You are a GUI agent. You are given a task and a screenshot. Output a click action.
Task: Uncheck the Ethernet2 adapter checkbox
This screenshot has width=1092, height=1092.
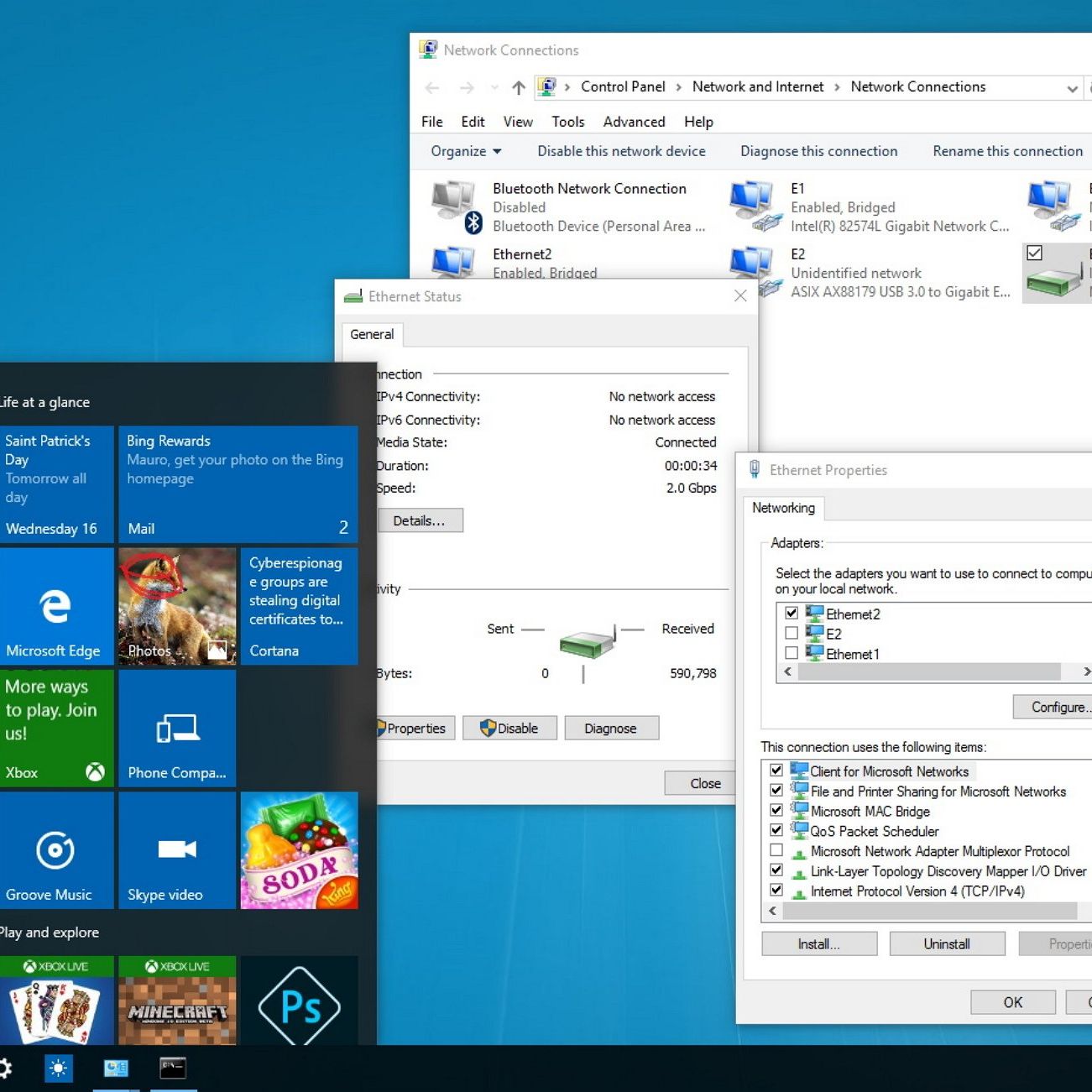click(x=792, y=614)
